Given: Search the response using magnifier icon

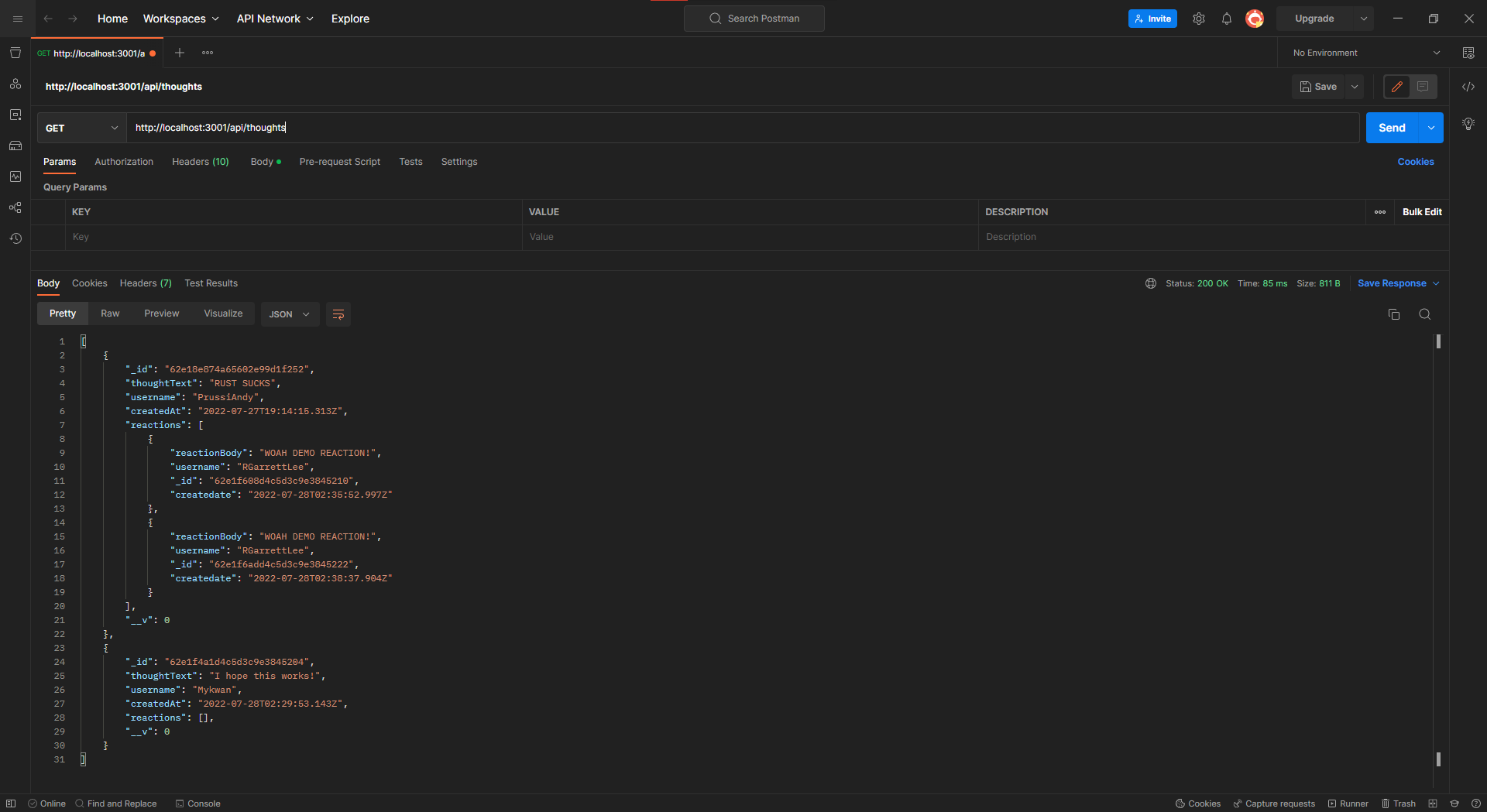Looking at the screenshot, I should (x=1424, y=314).
